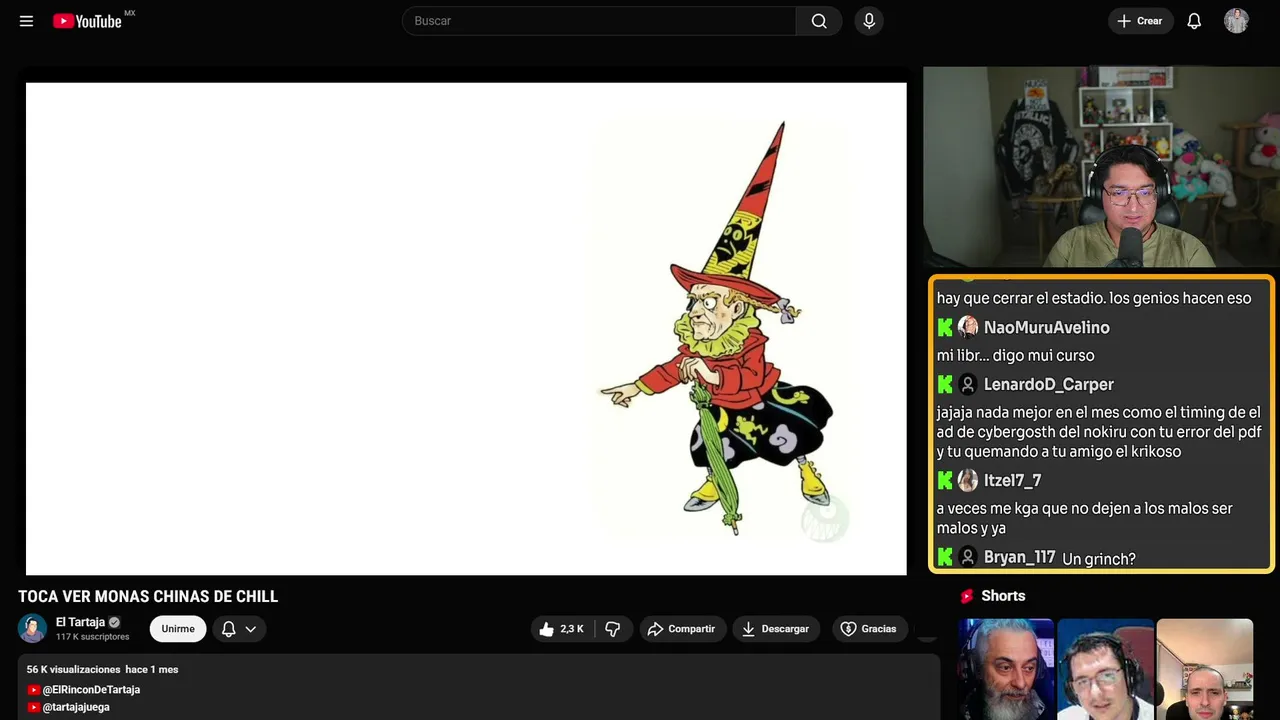The height and width of the screenshot is (720, 1280).
Task: Click the video player wizard frame
Action: (x=466, y=329)
